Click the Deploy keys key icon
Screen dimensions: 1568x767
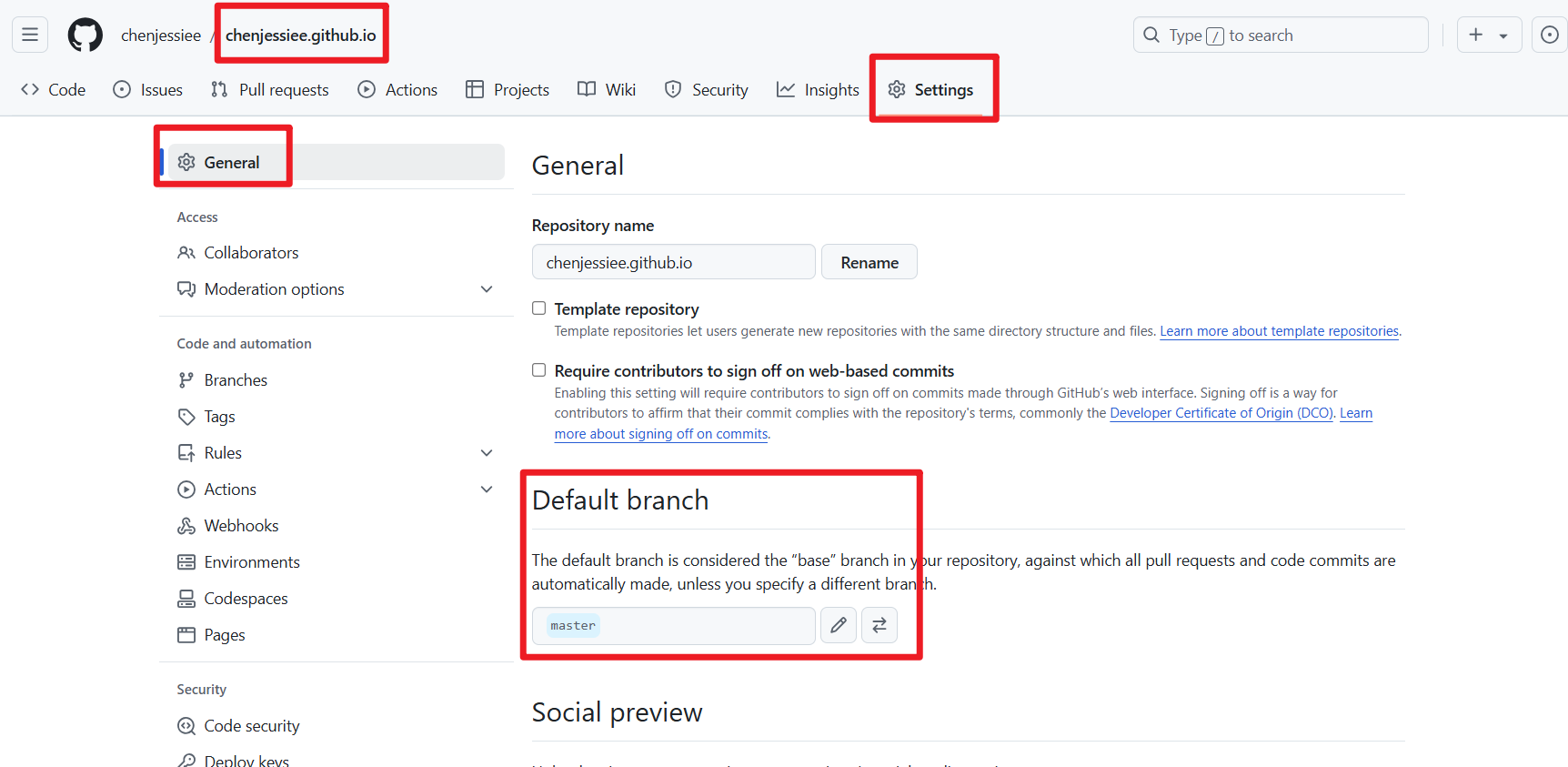[x=186, y=761]
